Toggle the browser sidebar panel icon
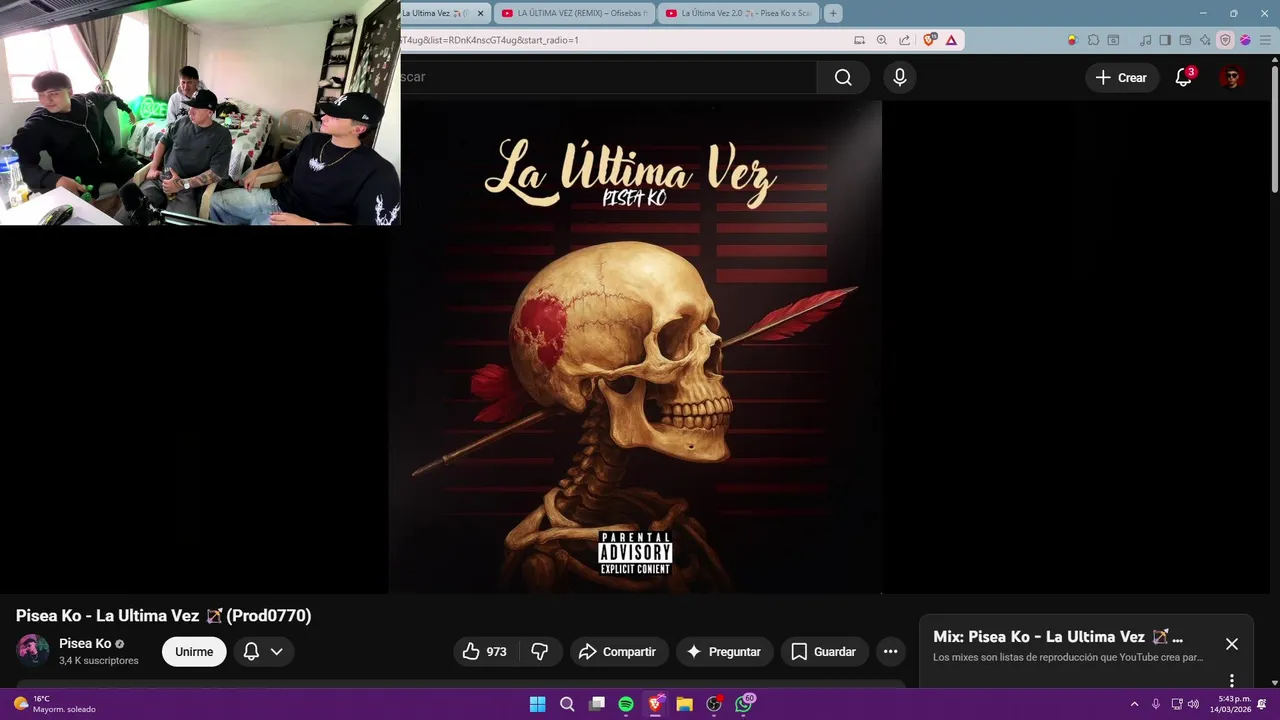Image resolution: width=1280 pixels, height=720 pixels. pyautogui.click(x=1165, y=40)
